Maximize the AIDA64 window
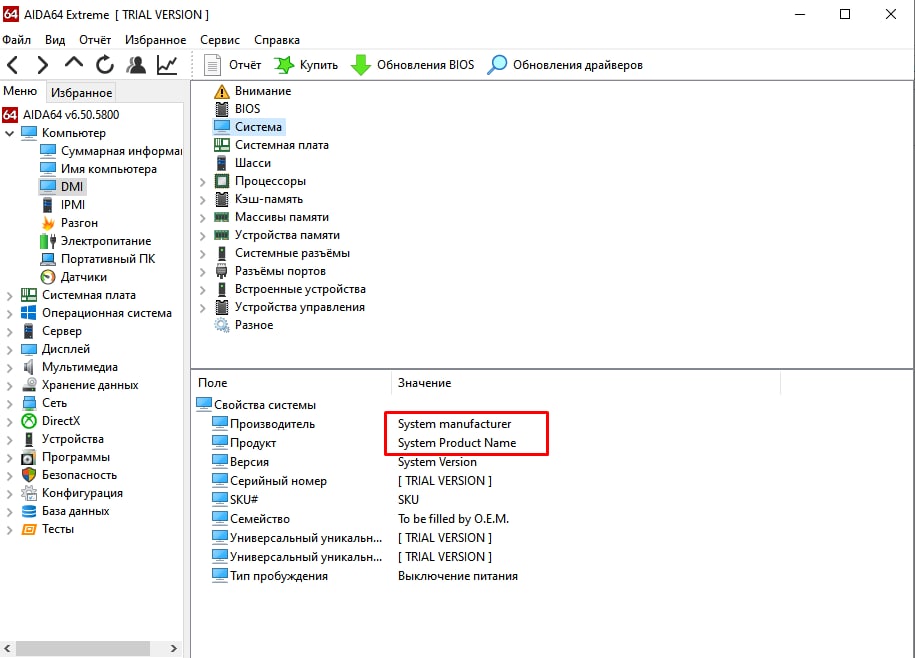 coord(845,14)
